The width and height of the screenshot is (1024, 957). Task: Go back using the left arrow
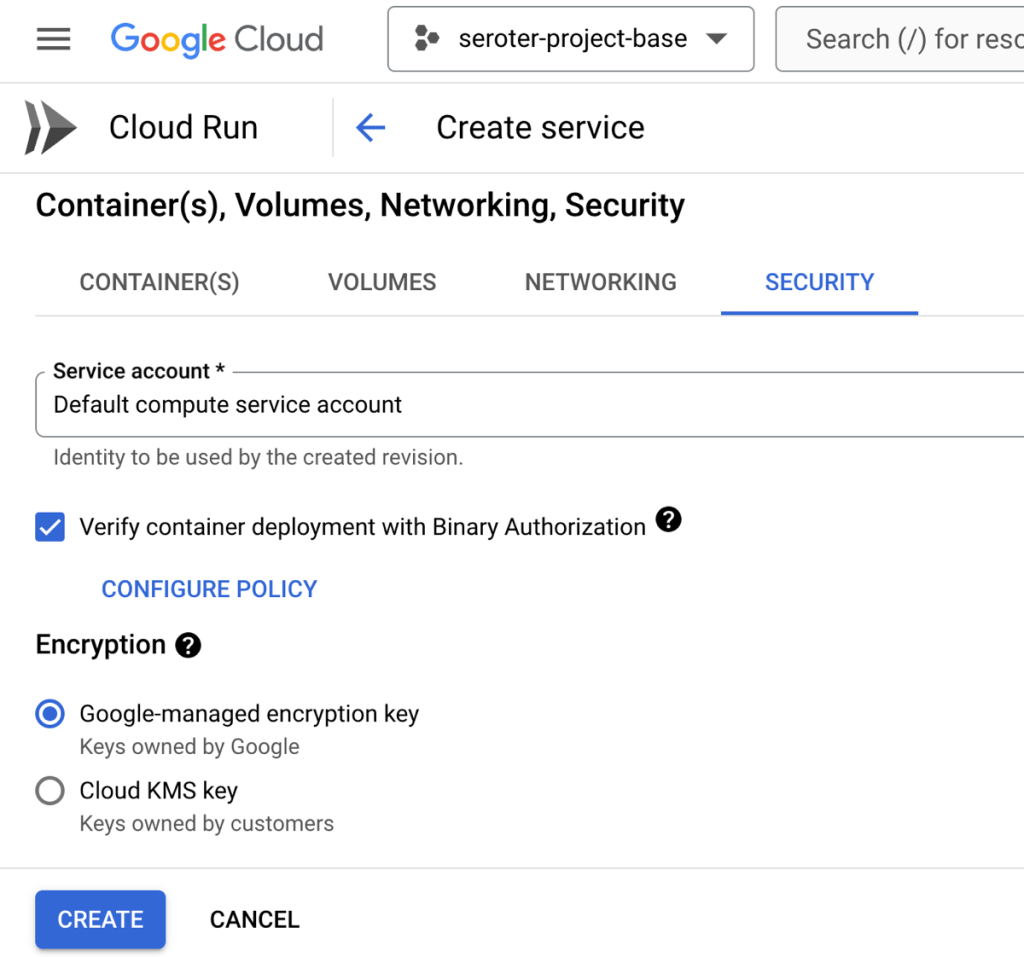coord(370,128)
